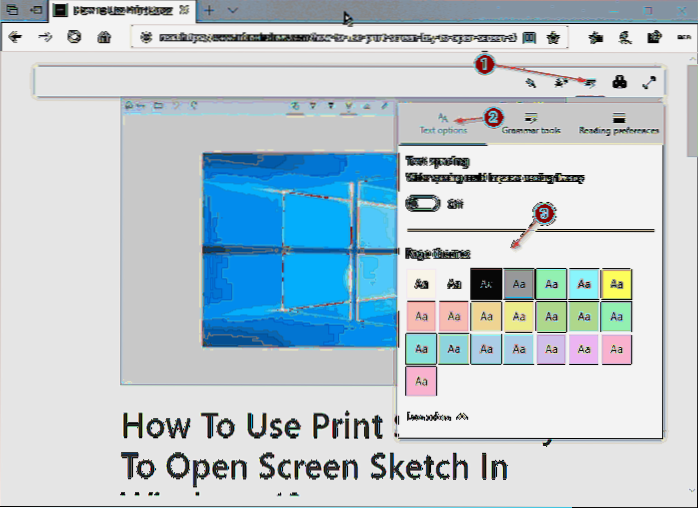Screen dimensions: 698x508
Task: Add page to favorites with star icon
Action: pyautogui.click(x=553, y=37)
